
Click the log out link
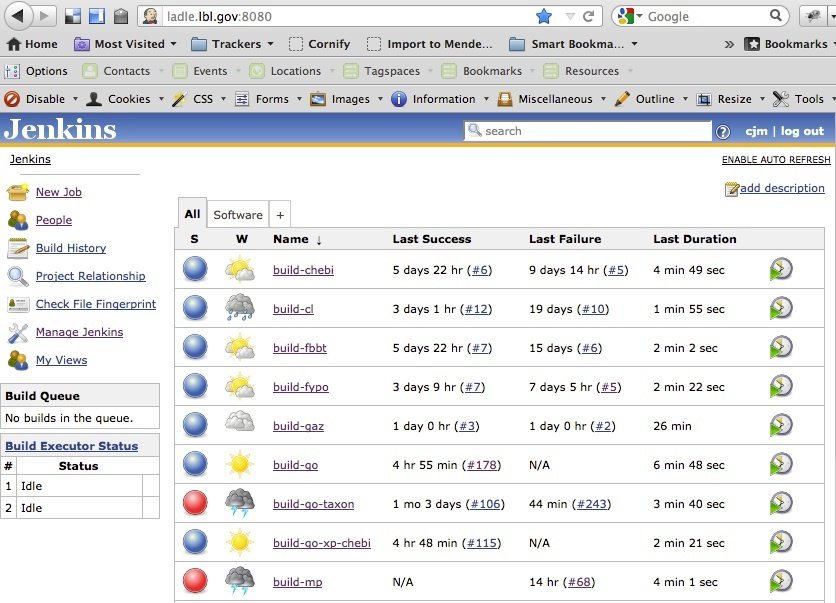pyautogui.click(x=802, y=131)
